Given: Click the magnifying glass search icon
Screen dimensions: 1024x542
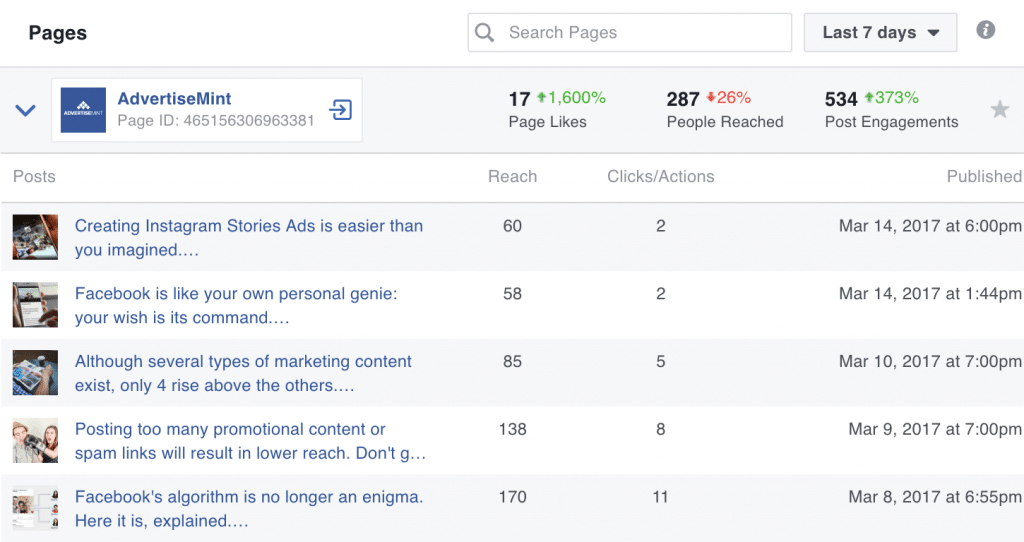Looking at the screenshot, I should tap(485, 33).
